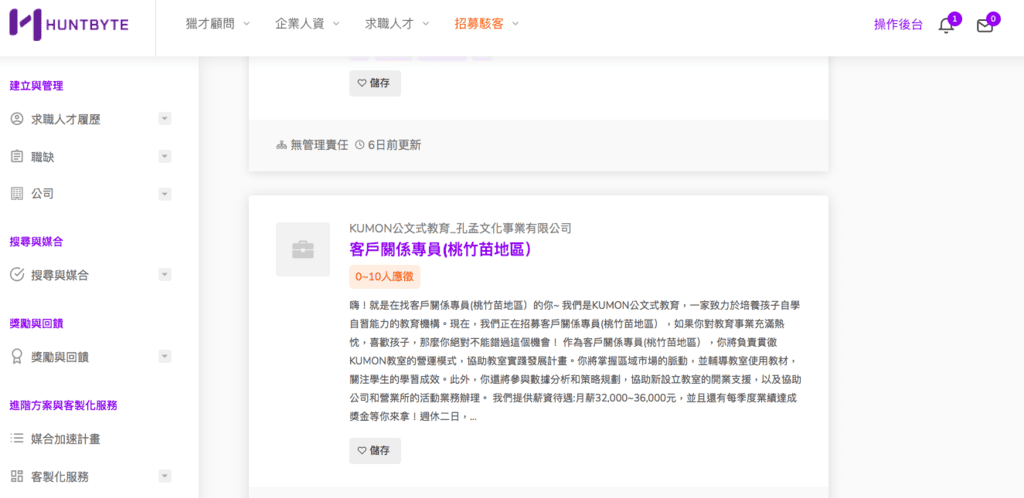
Task: Click the 公司 building icon
Action: coord(17,194)
